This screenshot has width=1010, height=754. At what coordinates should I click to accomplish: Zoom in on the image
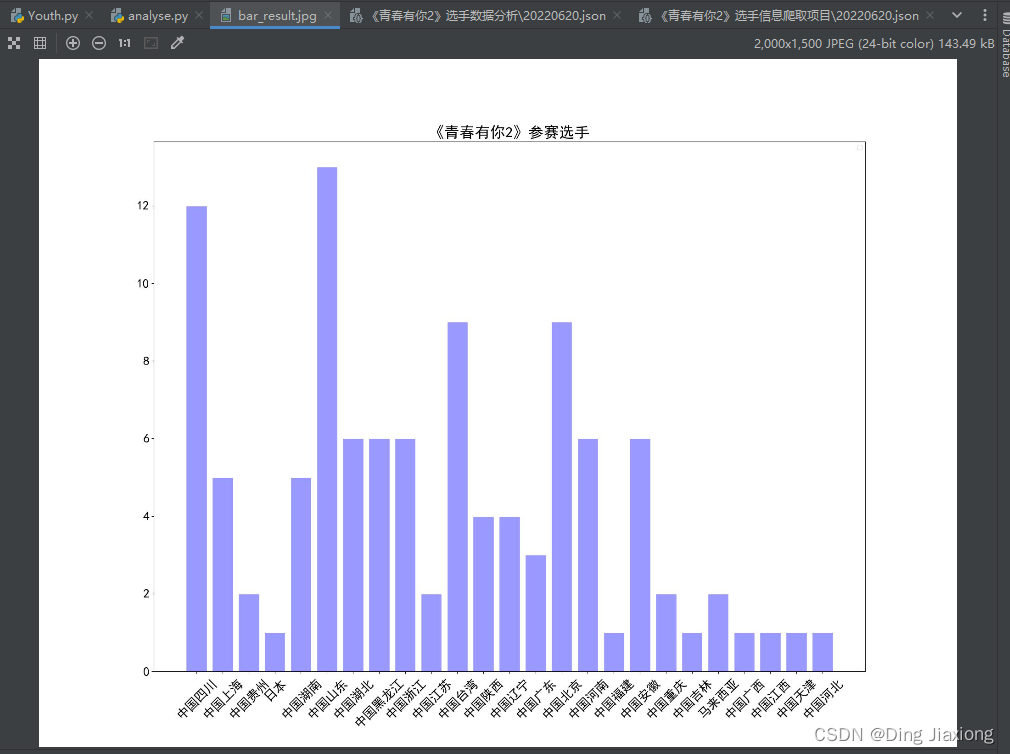(73, 43)
